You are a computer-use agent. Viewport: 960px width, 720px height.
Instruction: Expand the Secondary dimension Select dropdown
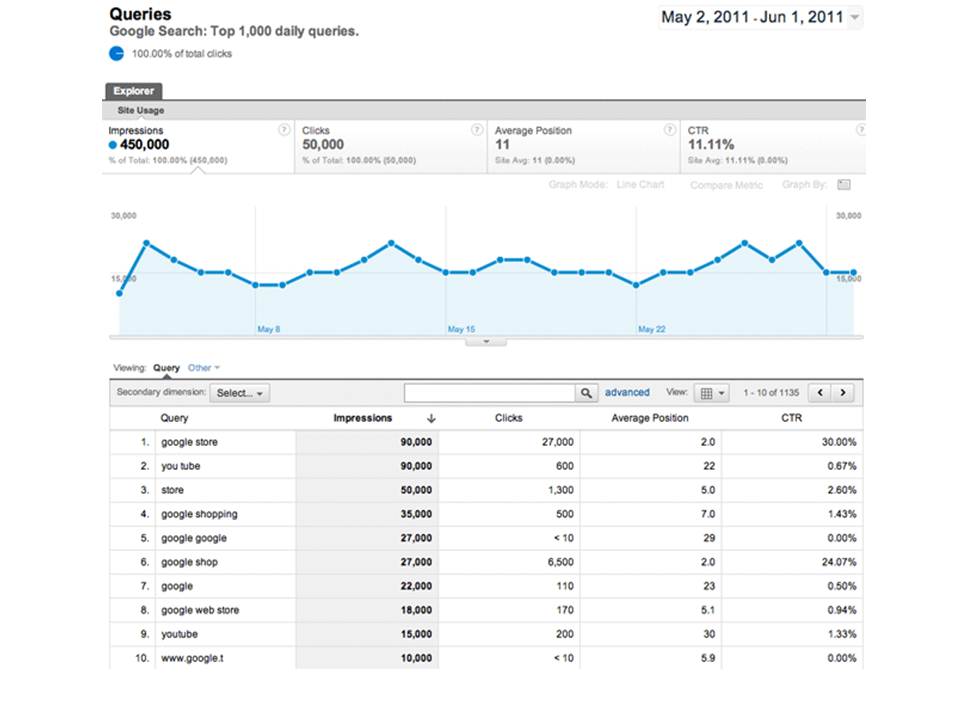click(x=241, y=393)
